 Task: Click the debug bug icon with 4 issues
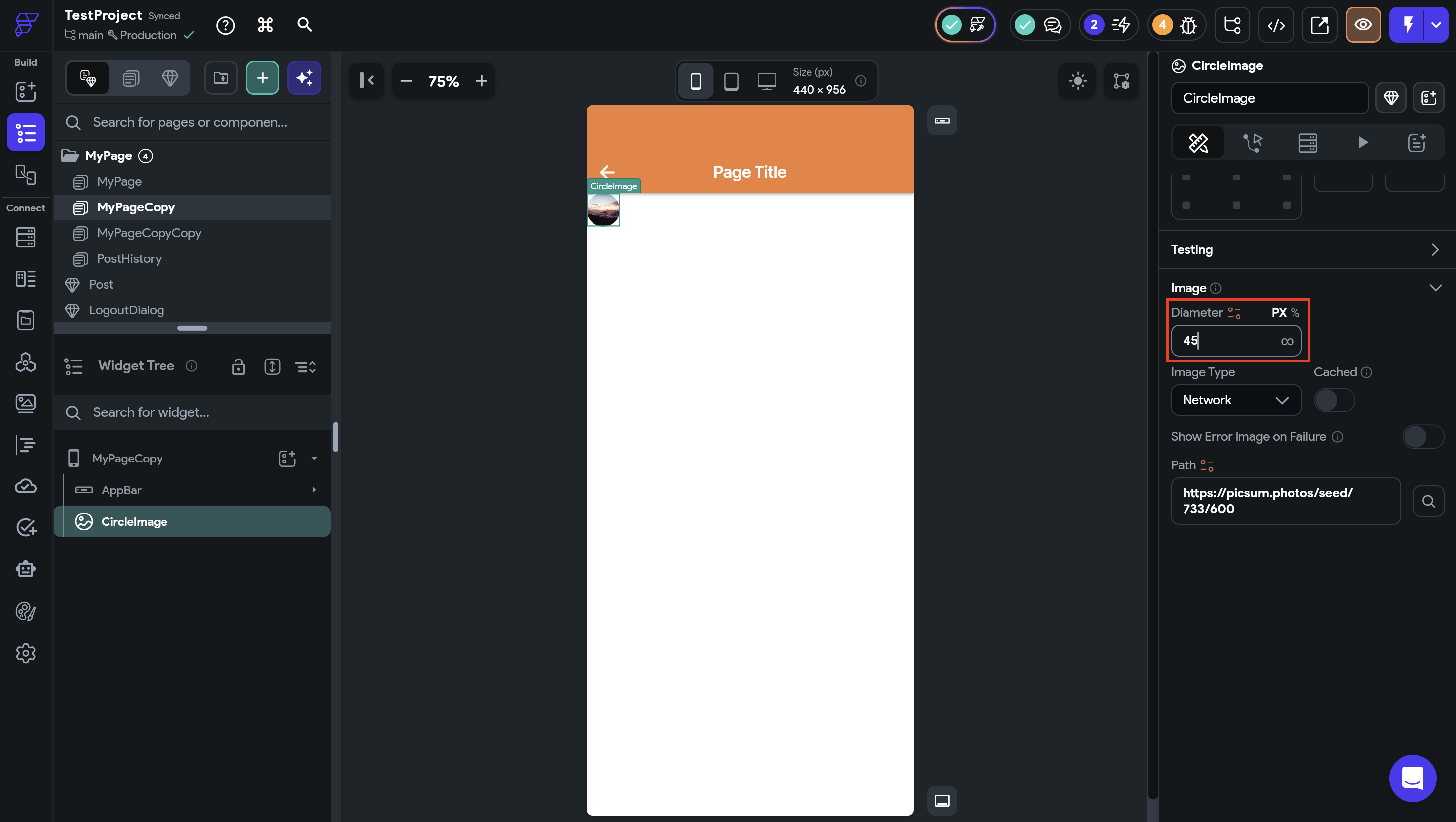(x=1188, y=25)
